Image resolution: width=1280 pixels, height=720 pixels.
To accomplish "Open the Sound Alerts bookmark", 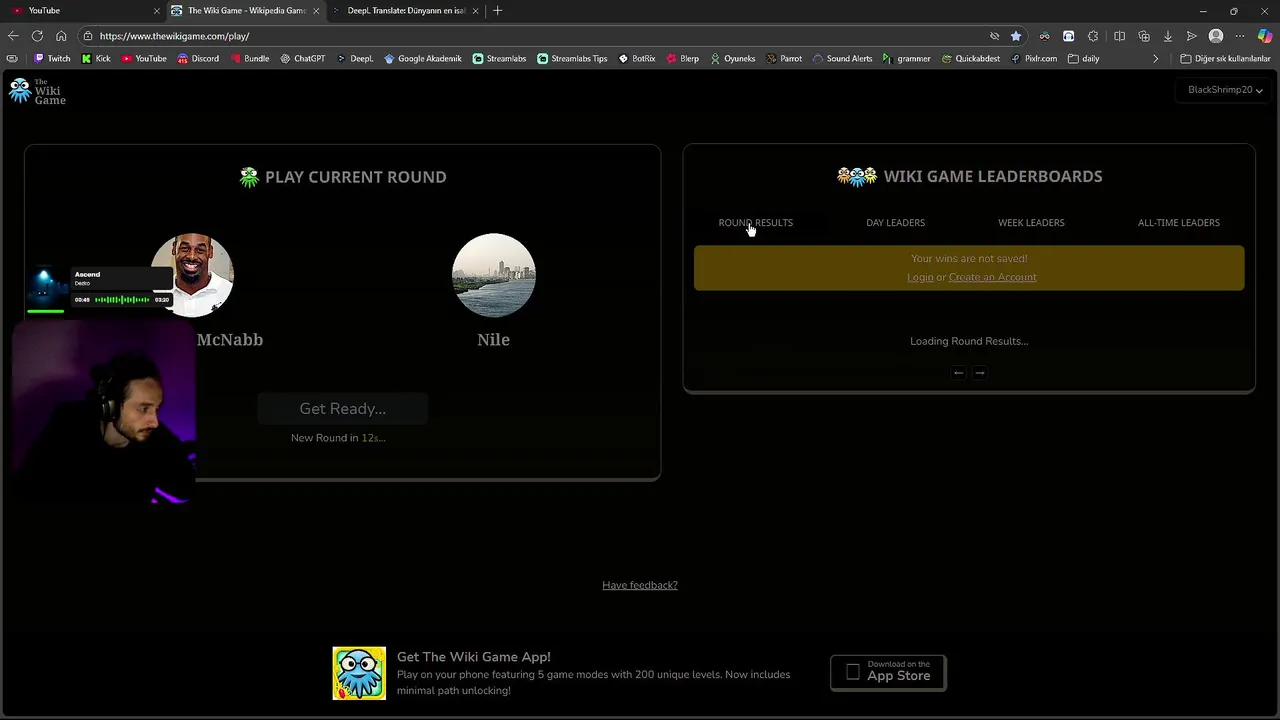I will (841, 59).
